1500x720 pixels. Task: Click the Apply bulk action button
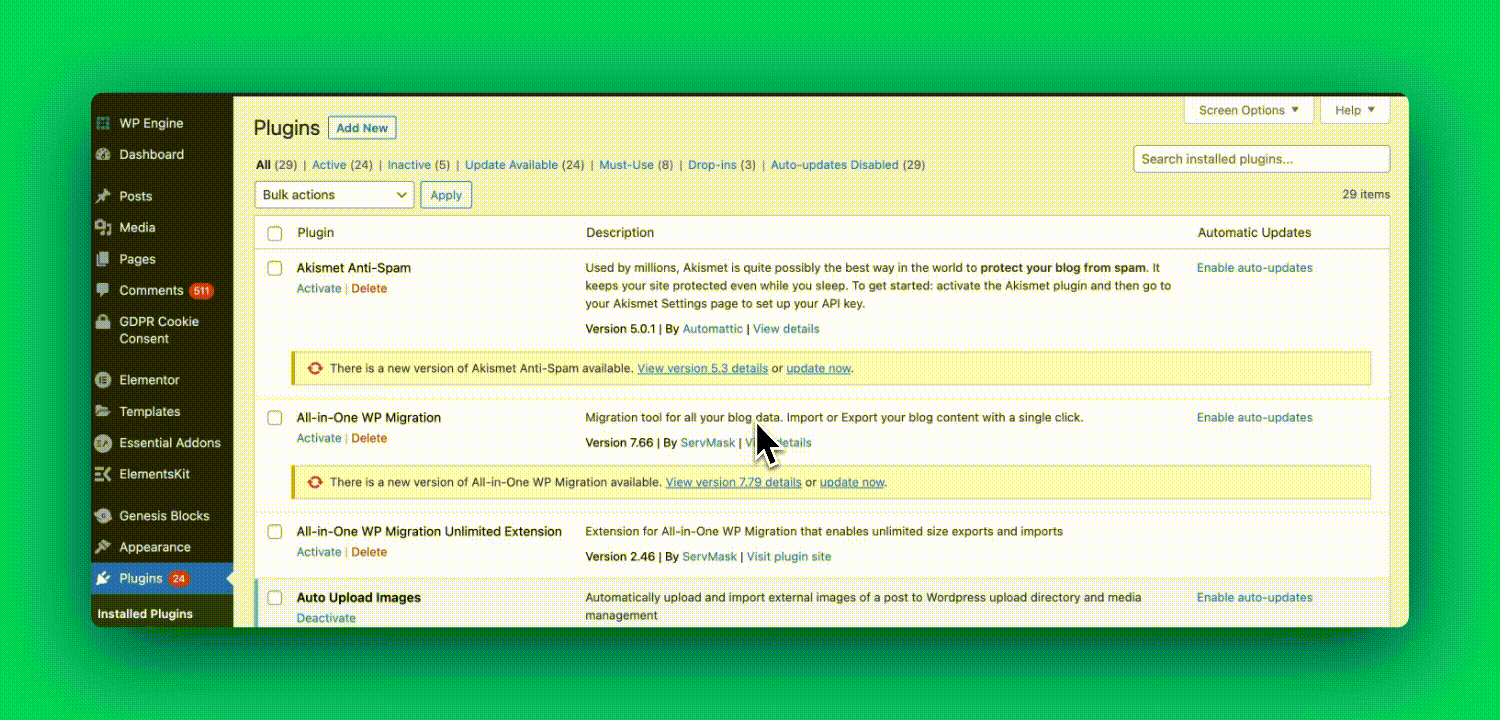point(446,195)
